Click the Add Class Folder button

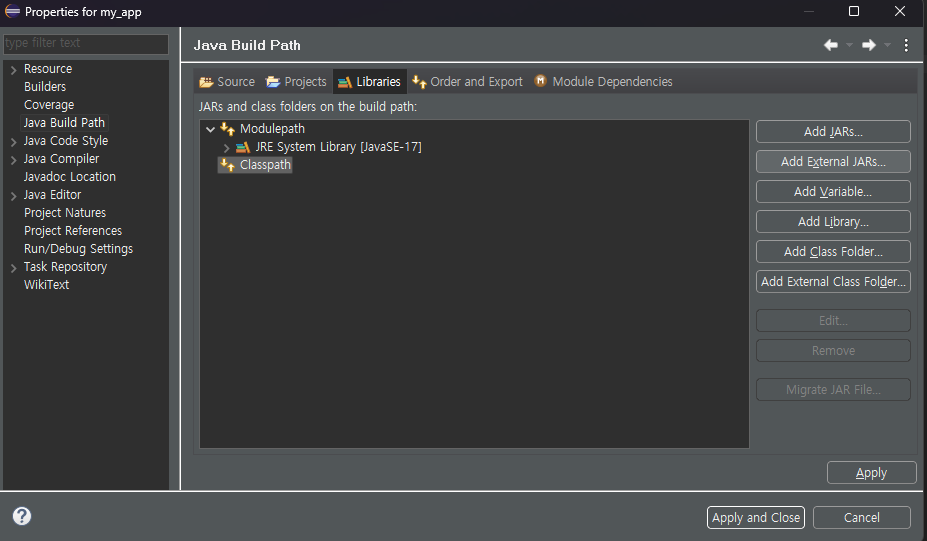coord(833,251)
